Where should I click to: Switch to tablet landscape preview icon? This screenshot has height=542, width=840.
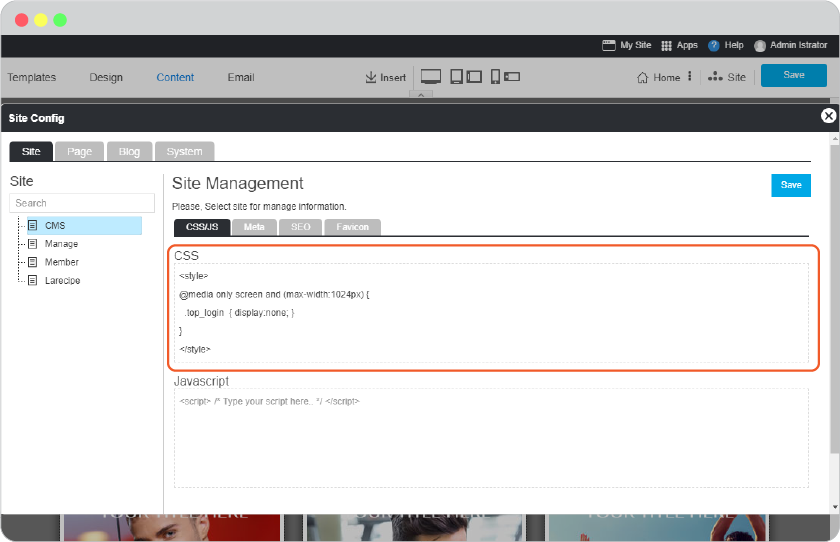pos(474,77)
